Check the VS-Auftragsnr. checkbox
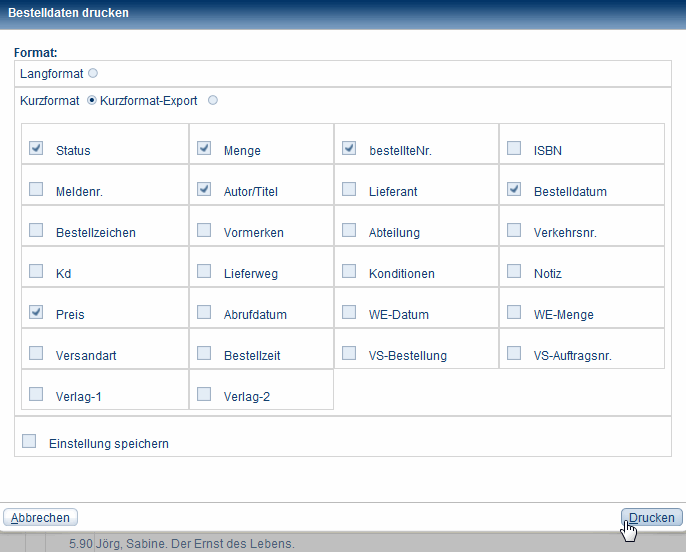Screen dimensions: 686x552 (x=514, y=353)
